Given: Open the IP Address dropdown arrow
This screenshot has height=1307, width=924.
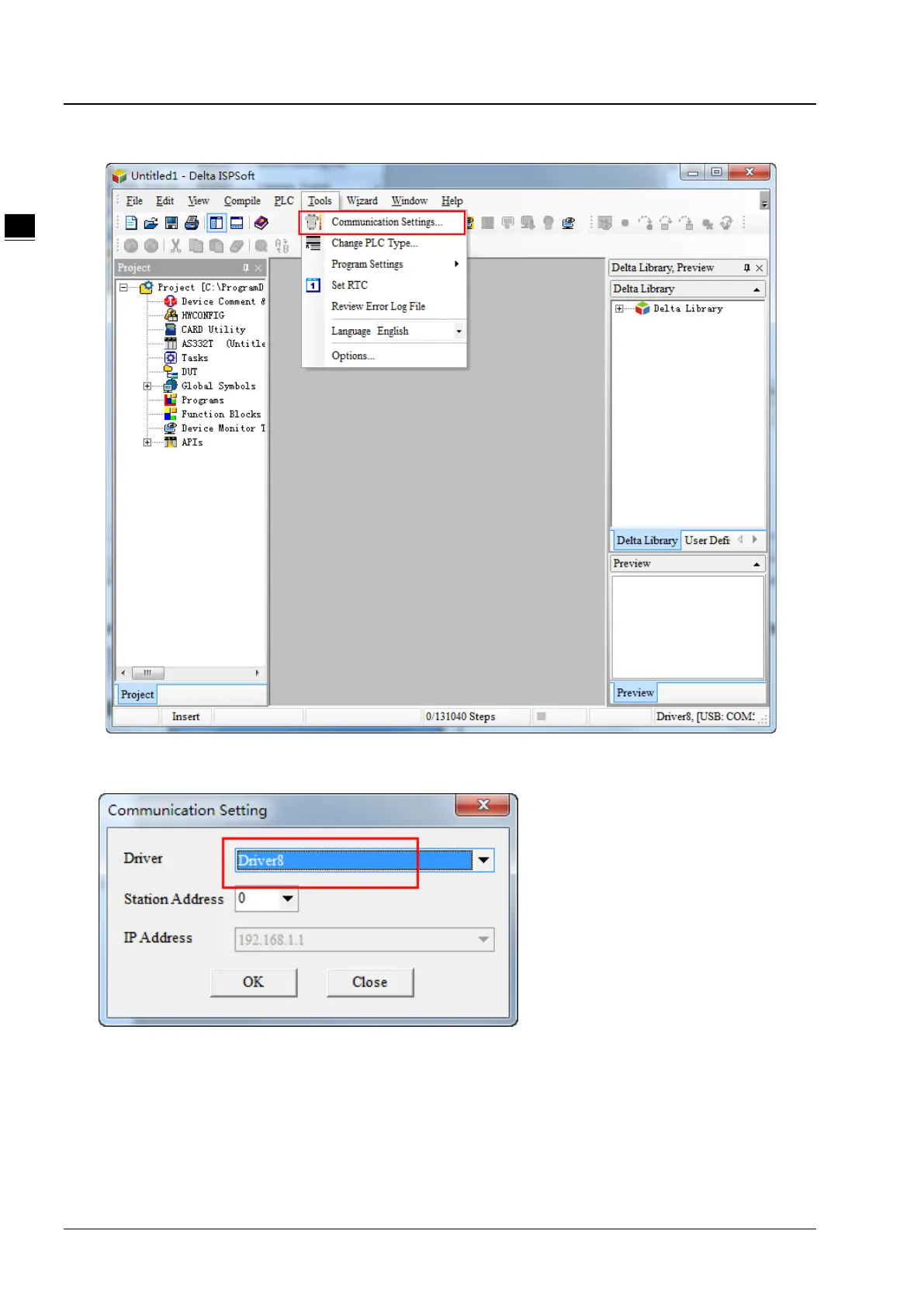Looking at the screenshot, I should click(483, 940).
